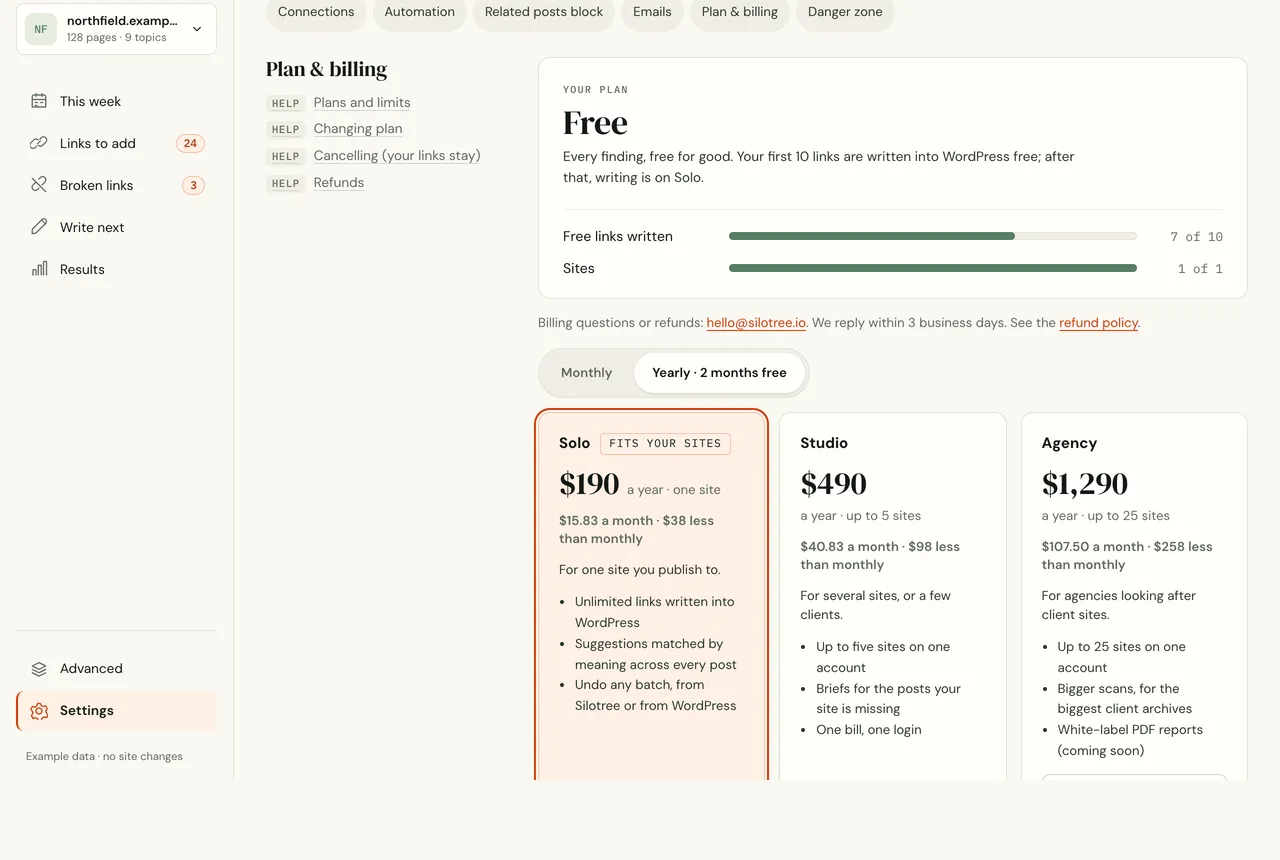Click the Advanced layers icon
Image resolution: width=1280 pixels, height=860 pixels.
(39, 669)
